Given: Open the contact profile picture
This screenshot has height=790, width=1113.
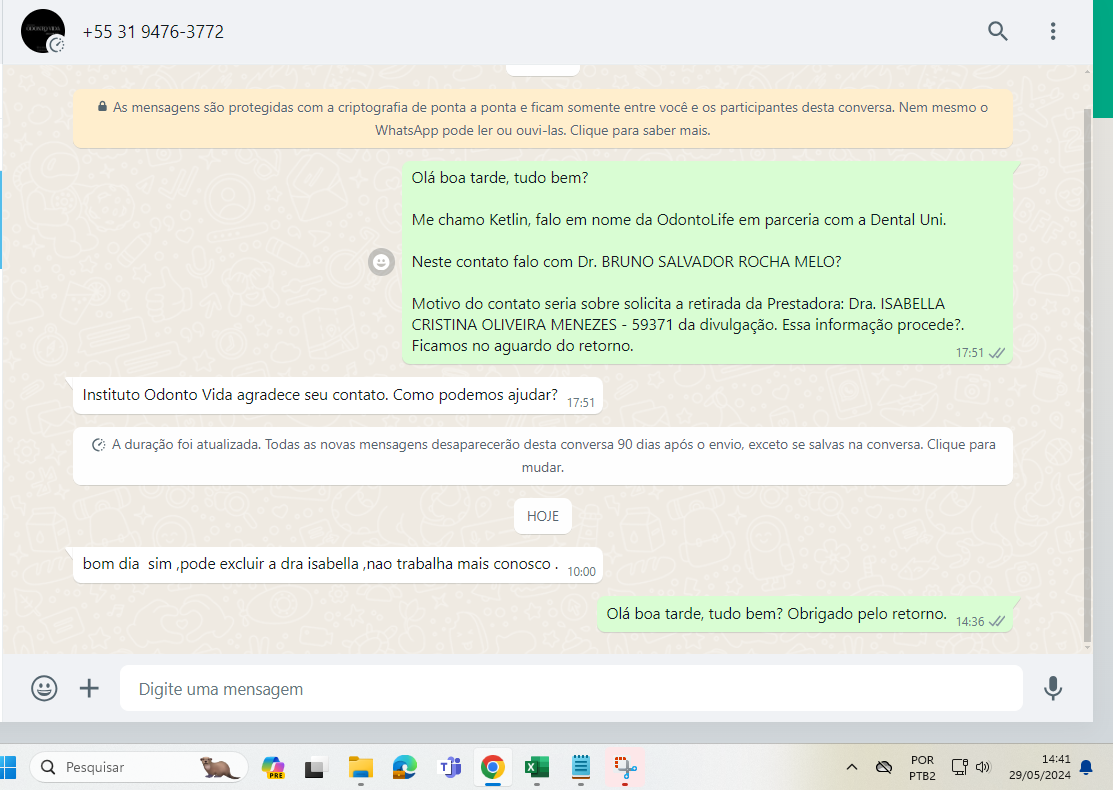Looking at the screenshot, I should [43, 31].
